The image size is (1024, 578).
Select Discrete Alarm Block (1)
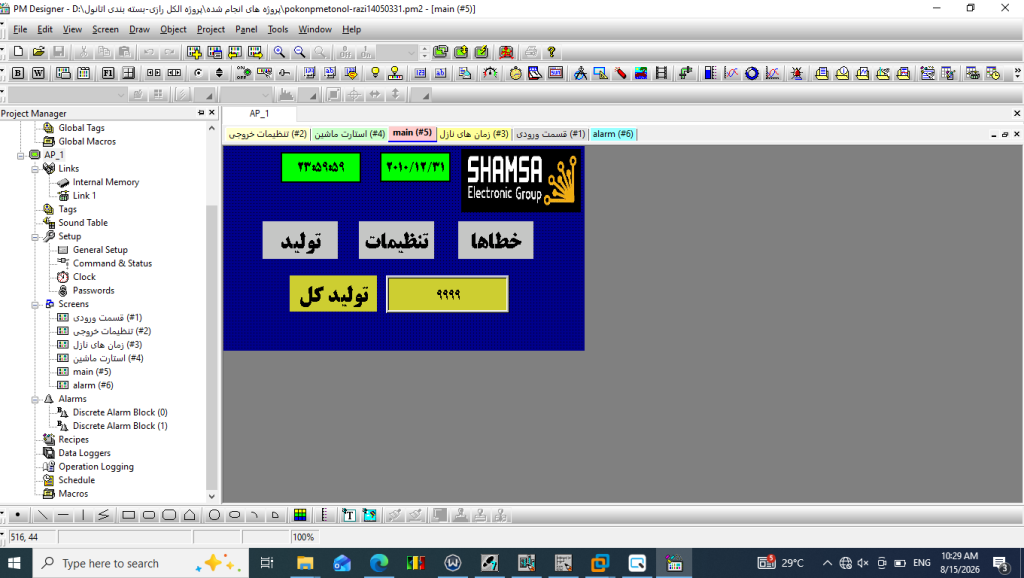(x=120, y=426)
